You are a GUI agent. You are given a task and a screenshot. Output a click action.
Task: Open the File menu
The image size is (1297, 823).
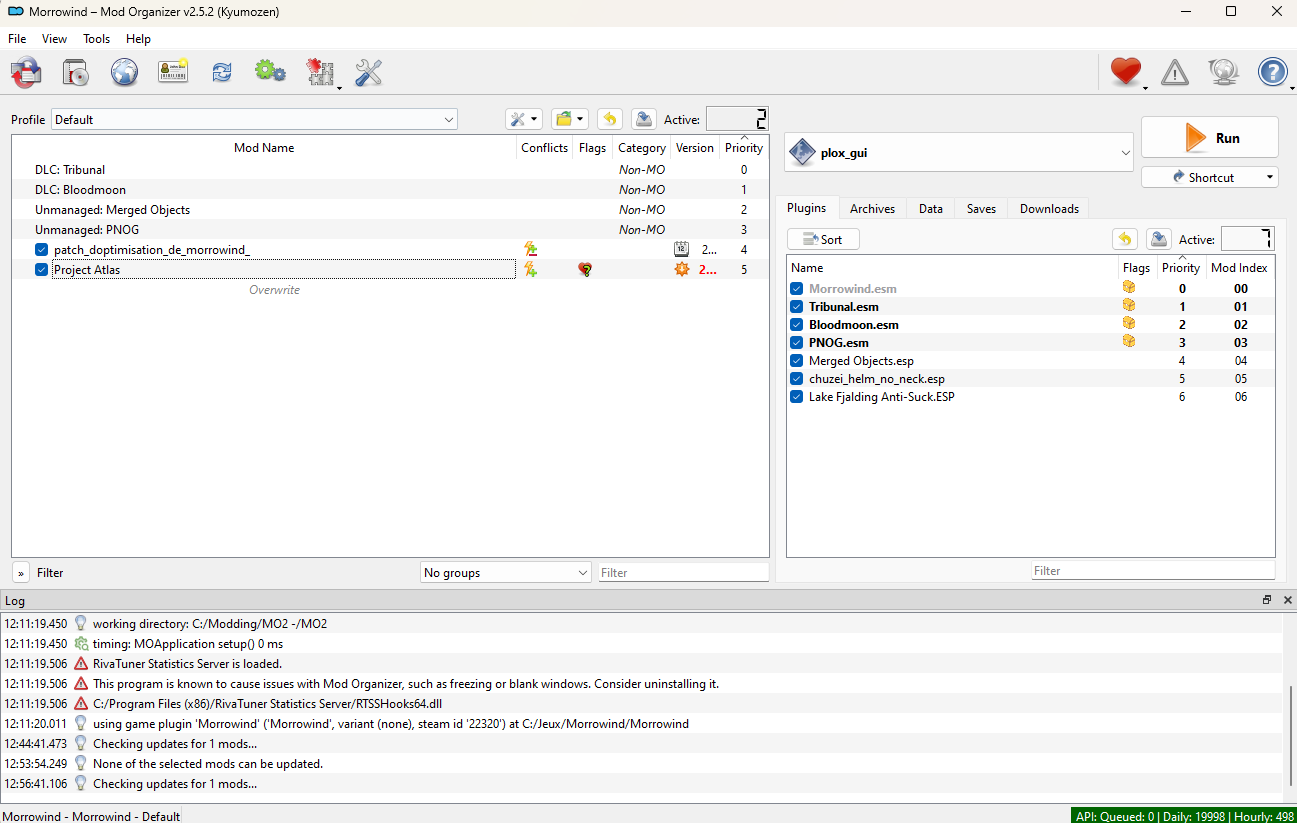pos(17,39)
